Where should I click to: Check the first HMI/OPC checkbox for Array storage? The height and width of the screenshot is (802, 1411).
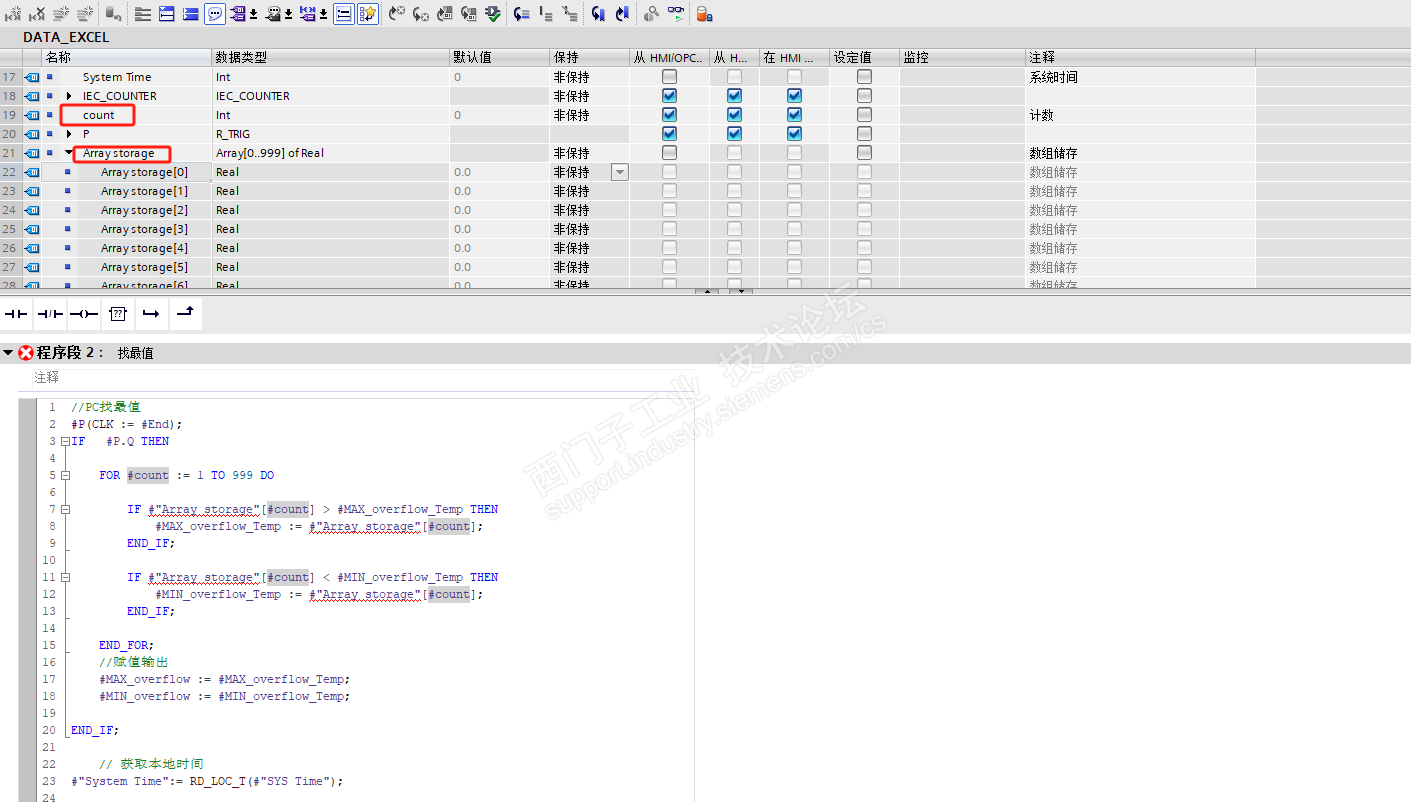point(669,153)
